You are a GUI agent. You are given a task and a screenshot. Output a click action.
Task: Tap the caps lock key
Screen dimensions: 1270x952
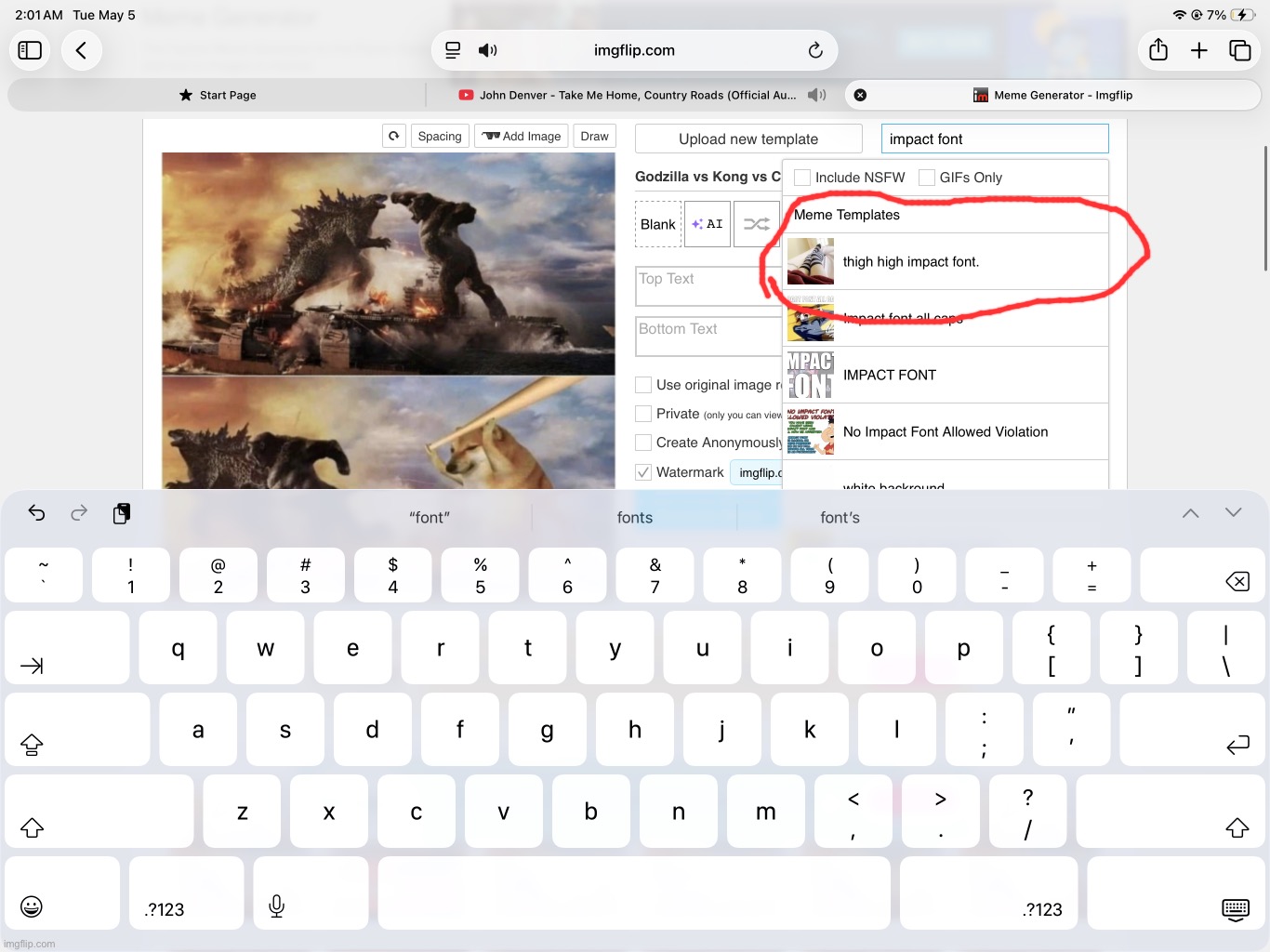77,730
